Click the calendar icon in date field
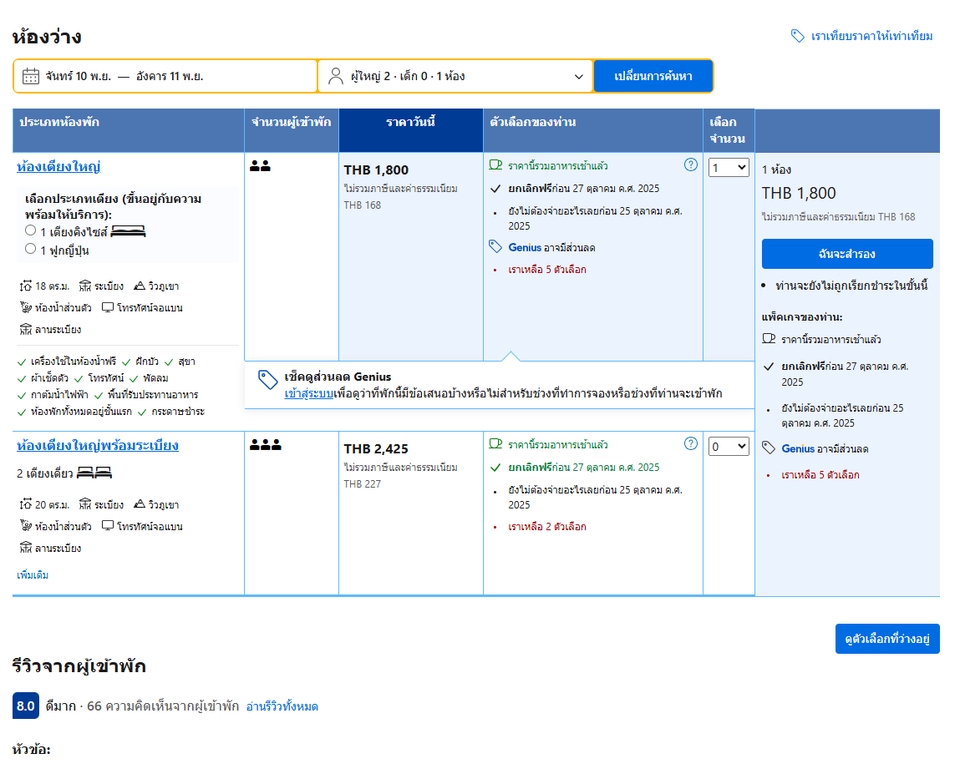960x764 pixels. point(30,76)
